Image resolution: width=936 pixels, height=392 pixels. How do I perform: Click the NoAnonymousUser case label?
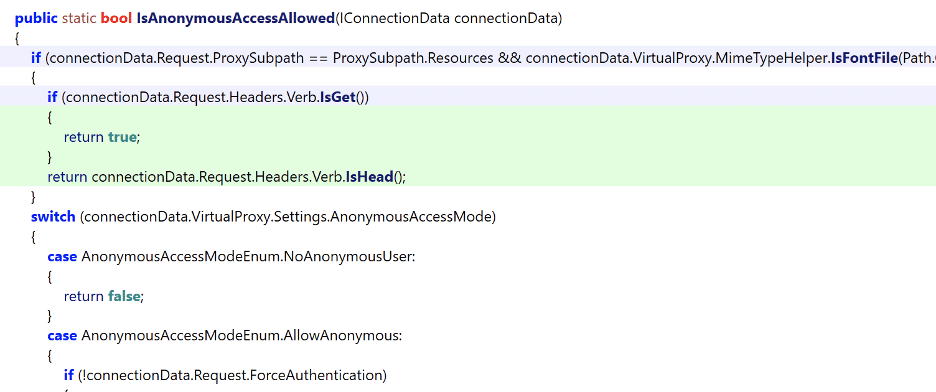click(248, 257)
